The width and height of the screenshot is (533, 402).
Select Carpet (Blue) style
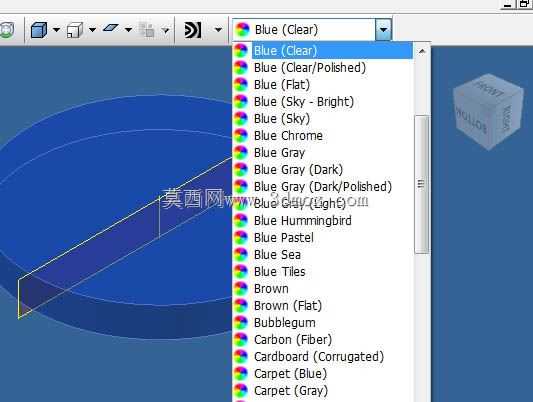coord(323,373)
